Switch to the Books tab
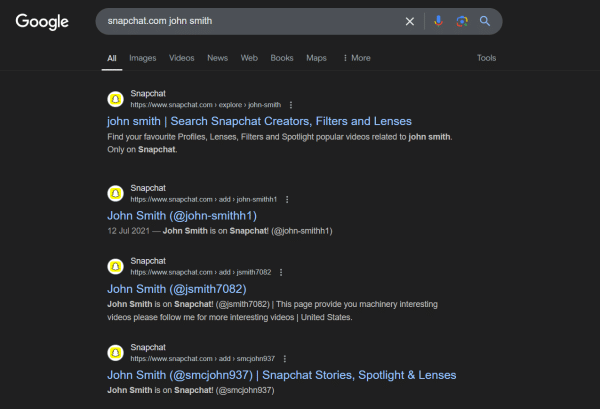Viewport: 600px width, 409px height. [x=282, y=58]
